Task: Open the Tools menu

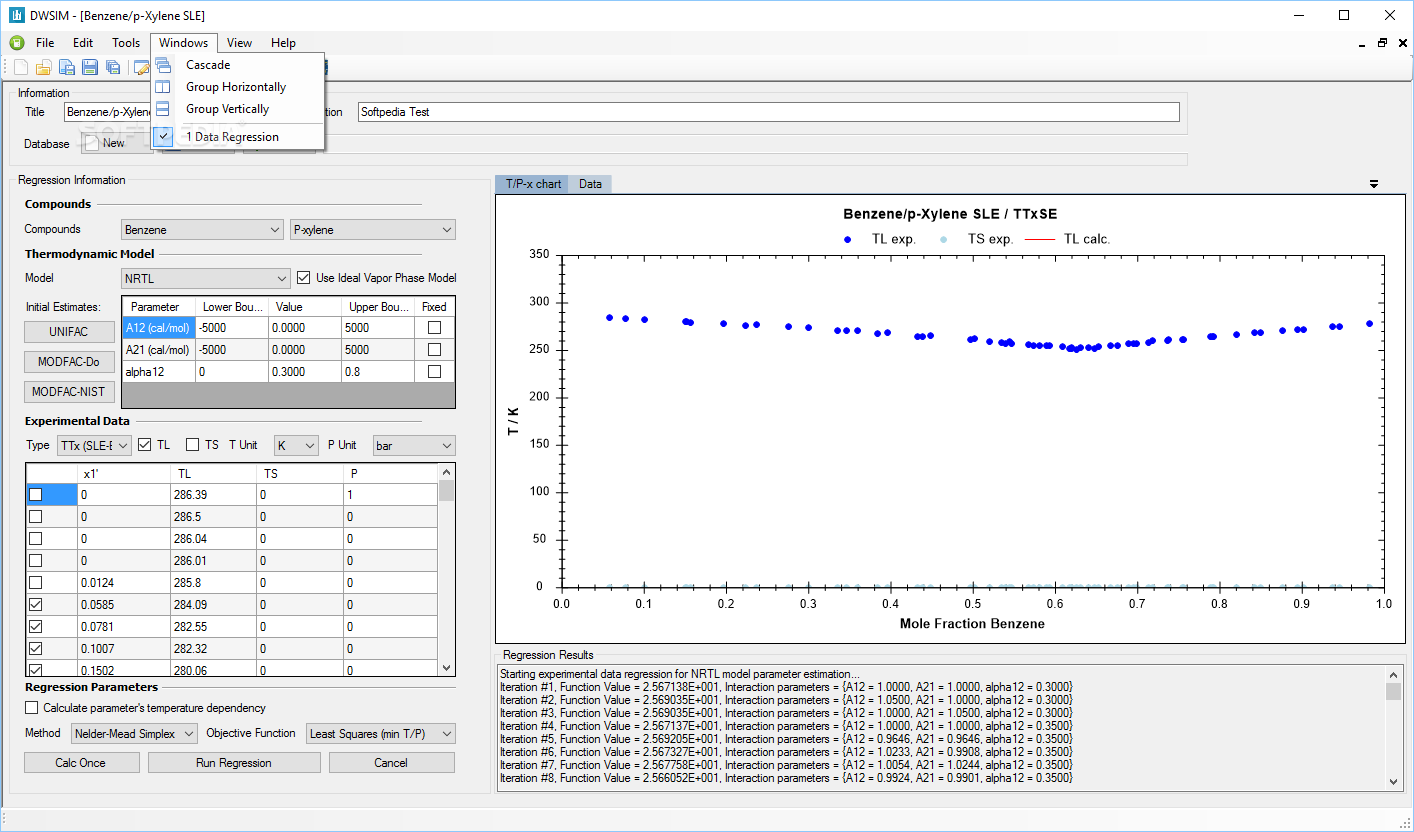Action: [x=126, y=43]
